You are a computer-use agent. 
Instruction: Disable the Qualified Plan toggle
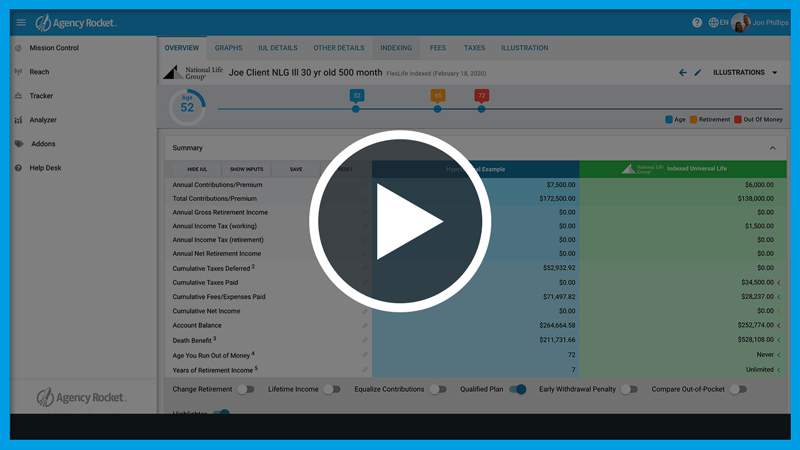[x=518, y=389]
